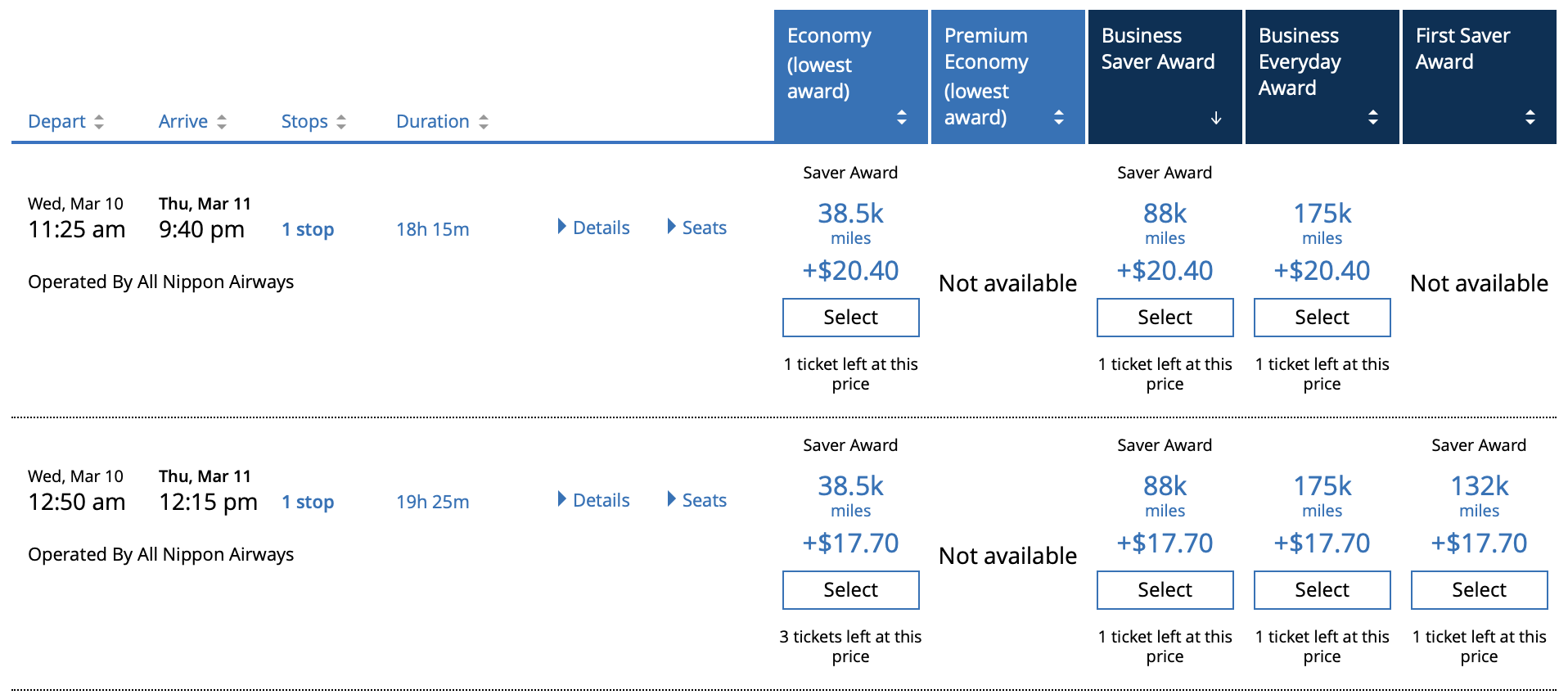1568x699 pixels.
Task: Sort flights using Arrive sort arrows
Action: (222, 122)
